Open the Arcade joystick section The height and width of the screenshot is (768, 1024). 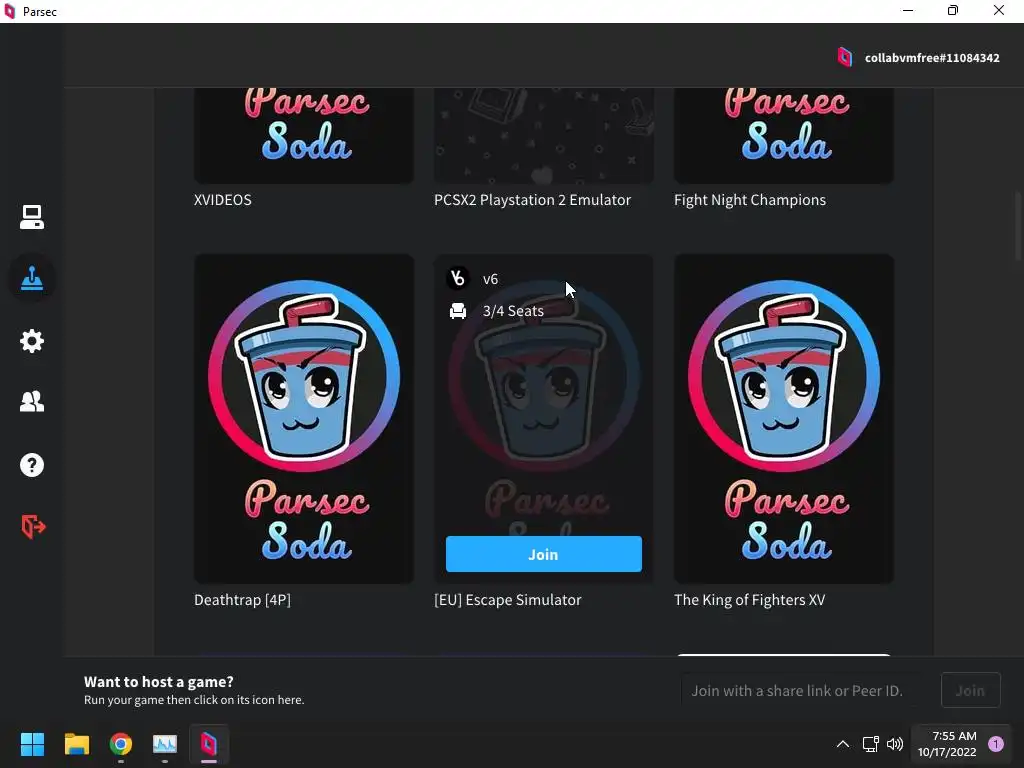coord(31,278)
